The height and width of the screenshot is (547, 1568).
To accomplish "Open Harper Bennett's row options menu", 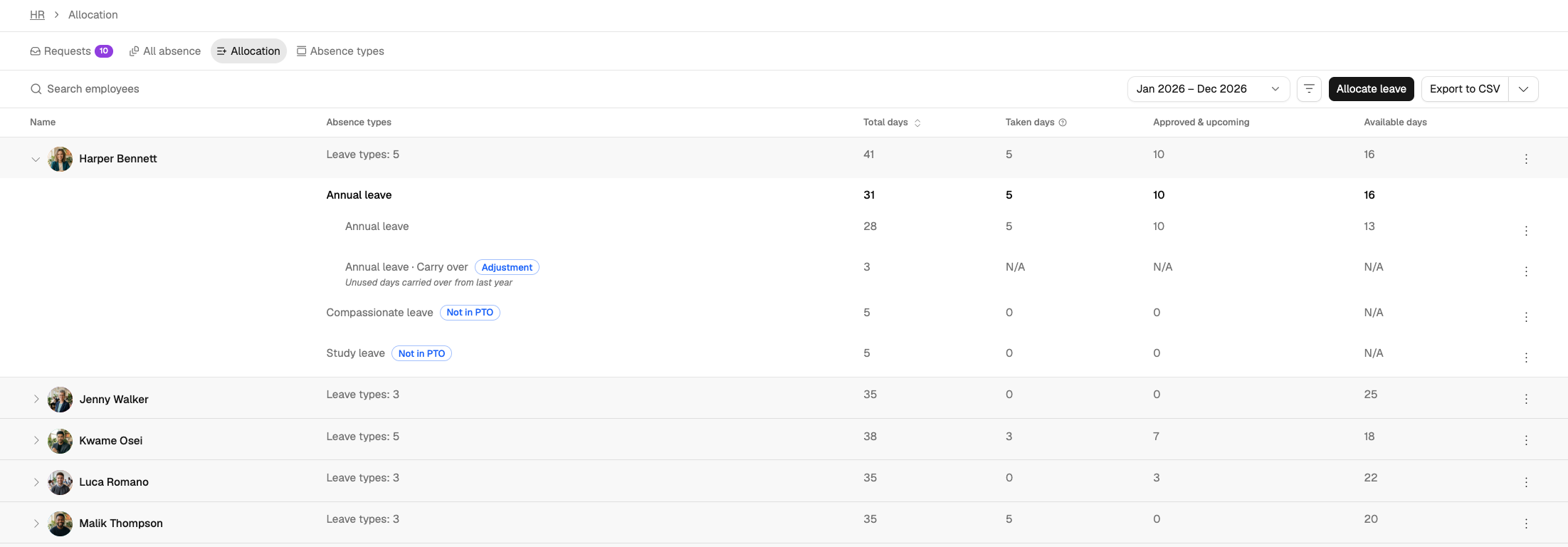I will click(x=1526, y=159).
